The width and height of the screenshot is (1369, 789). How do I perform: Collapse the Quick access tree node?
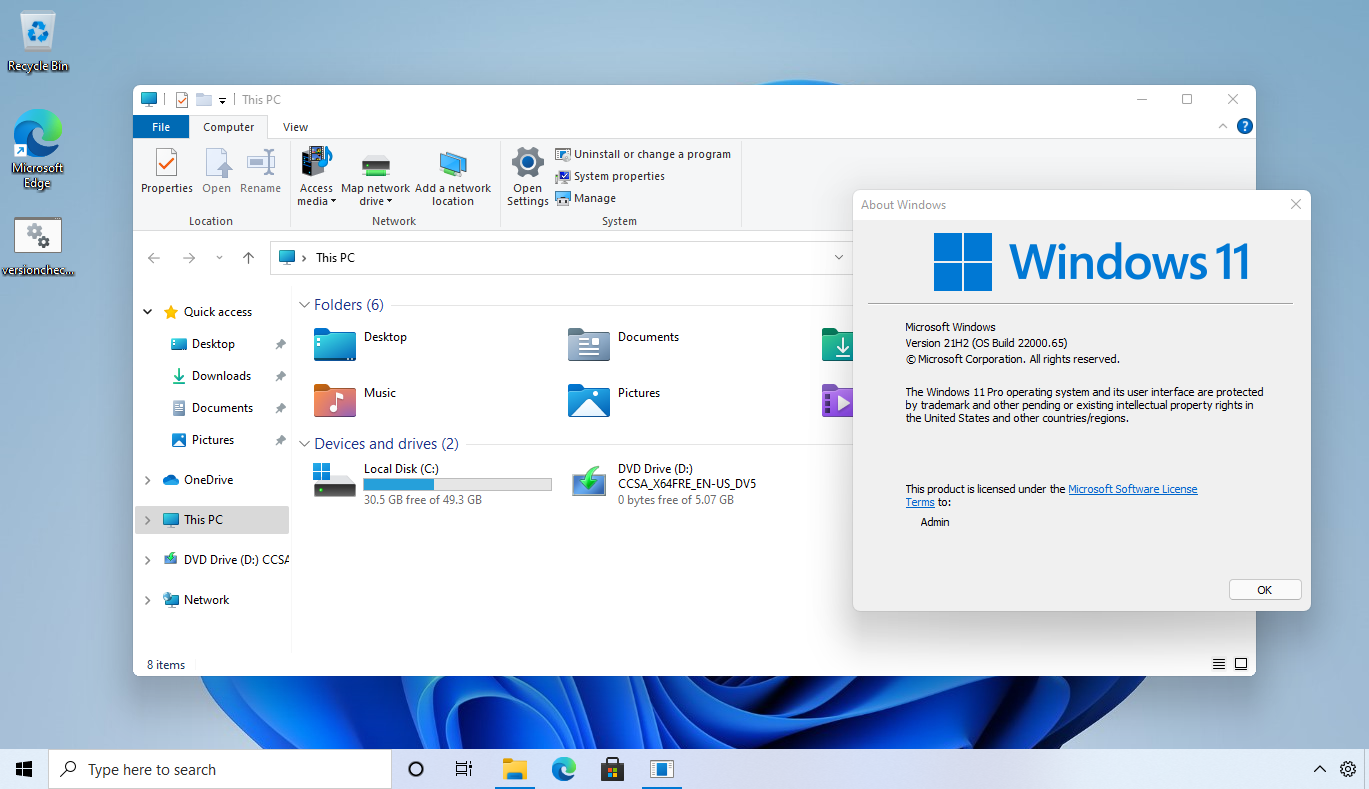pyautogui.click(x=148, y=312)
